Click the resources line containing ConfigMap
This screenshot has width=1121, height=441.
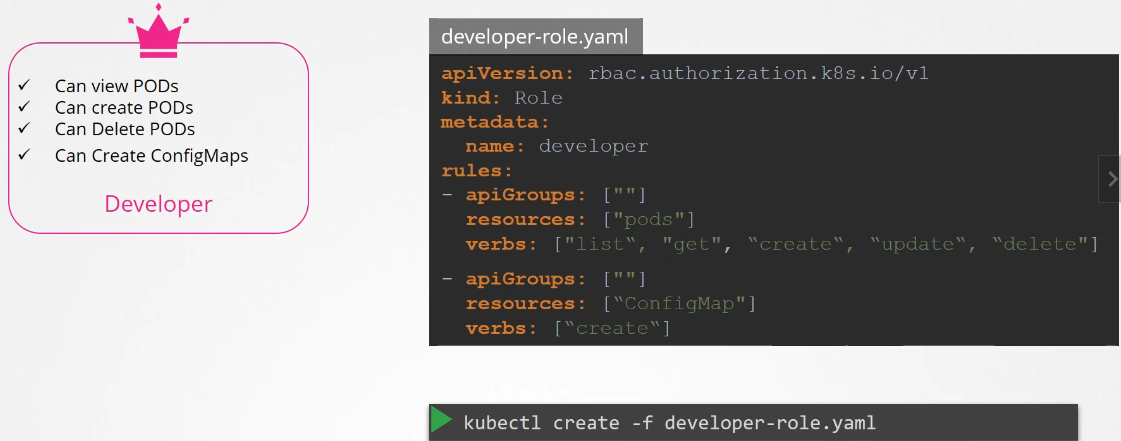610,303
